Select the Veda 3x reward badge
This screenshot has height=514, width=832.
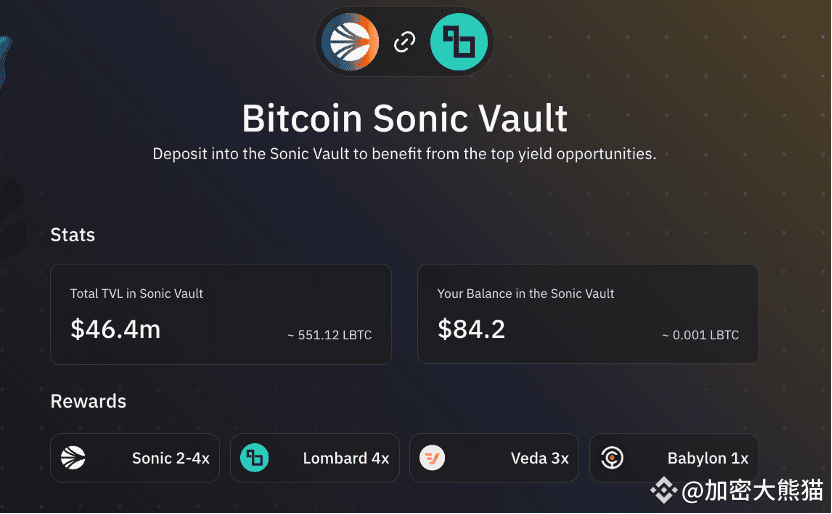494,458
